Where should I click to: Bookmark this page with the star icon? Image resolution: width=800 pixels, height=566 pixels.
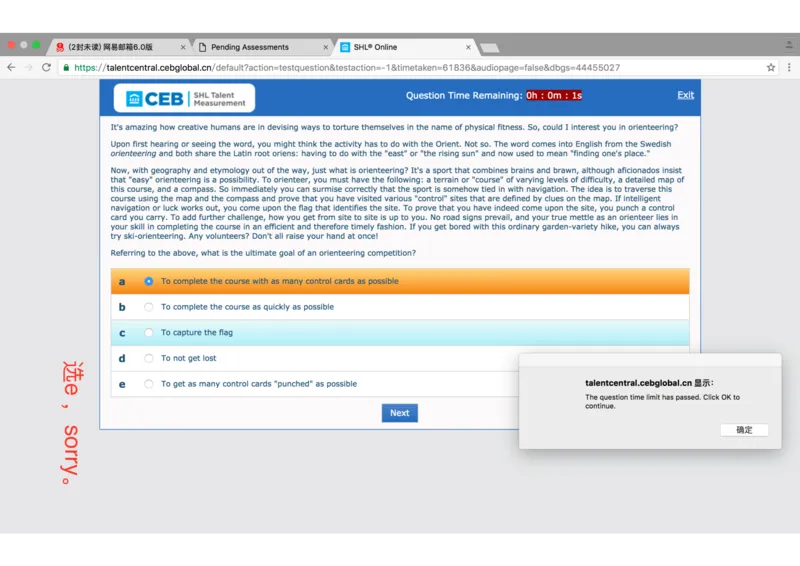tap(771, 67)
